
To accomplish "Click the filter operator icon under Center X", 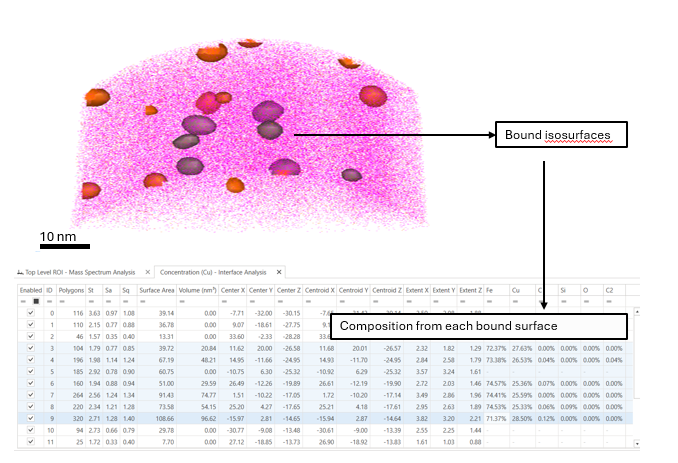I will (x=220, y=300).
